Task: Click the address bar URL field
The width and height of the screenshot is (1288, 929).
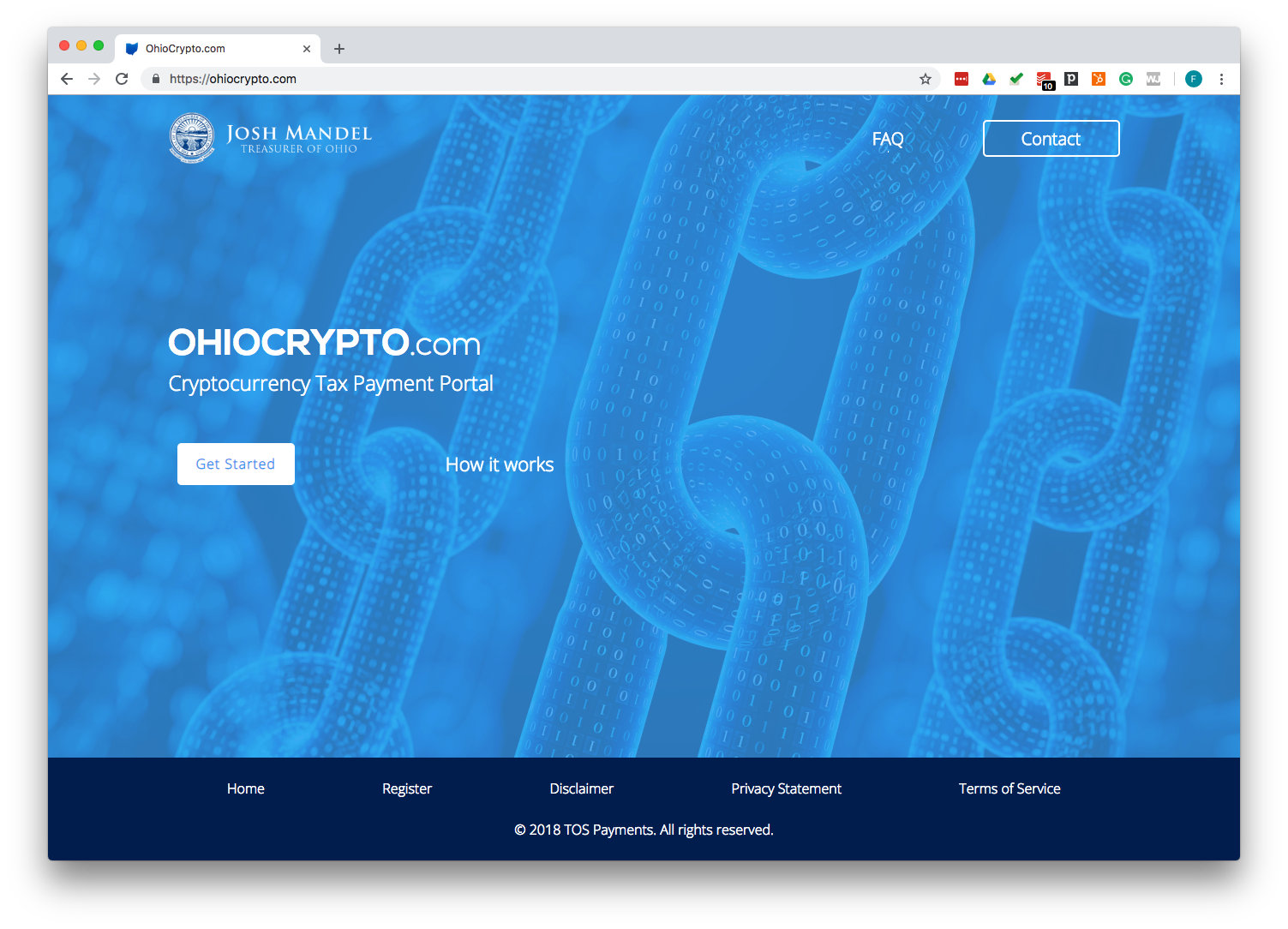Action: coord(540,79)
